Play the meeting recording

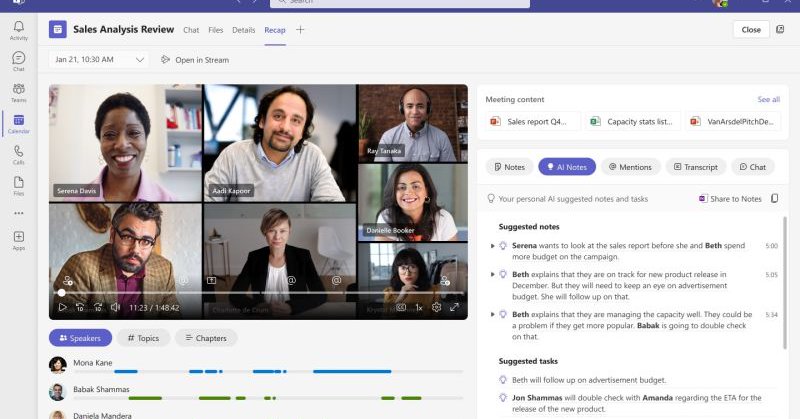tap(62, 307)
